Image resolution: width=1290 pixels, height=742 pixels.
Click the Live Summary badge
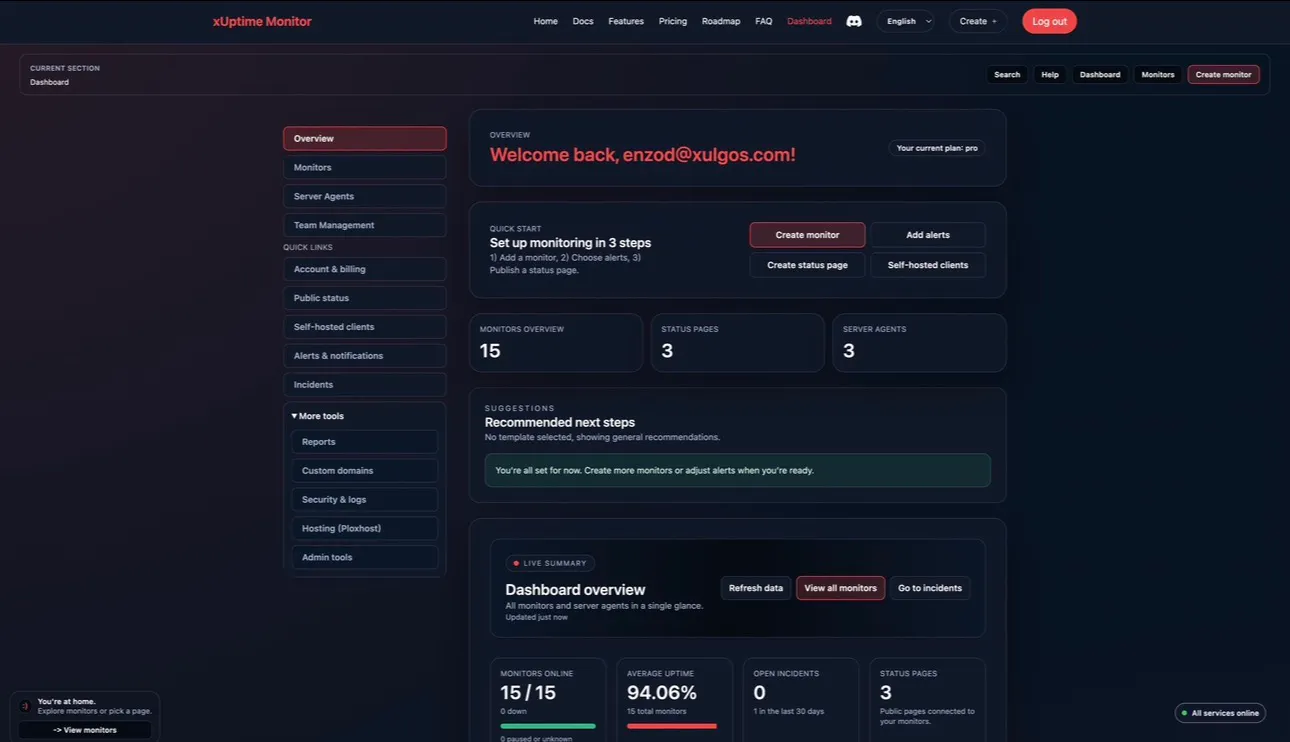click(550, 563)
